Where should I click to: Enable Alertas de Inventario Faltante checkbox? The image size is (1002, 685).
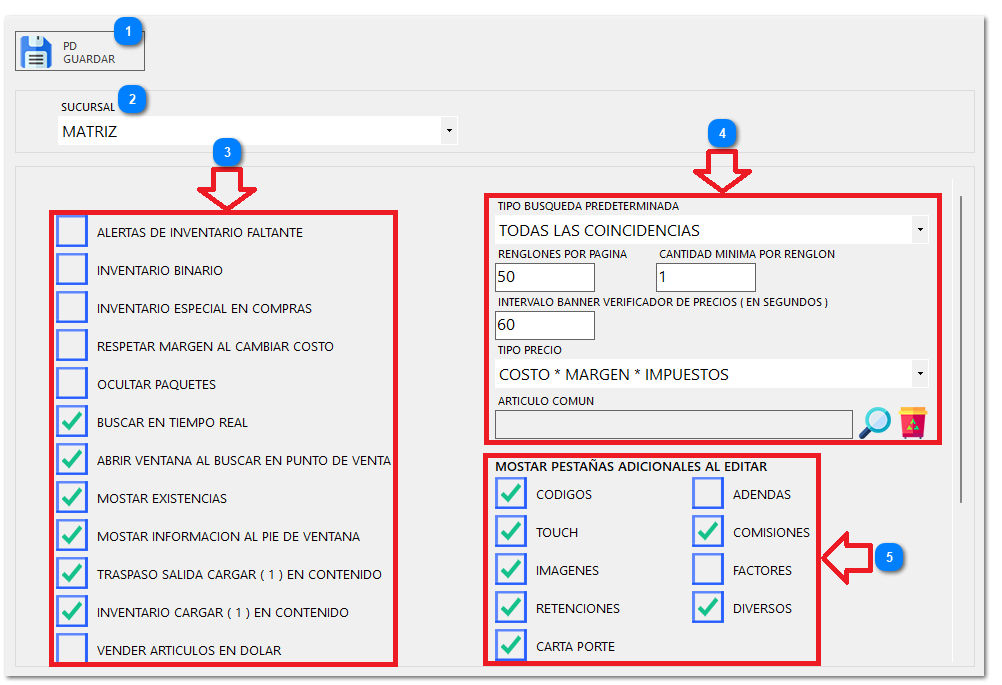pos(72,232)
